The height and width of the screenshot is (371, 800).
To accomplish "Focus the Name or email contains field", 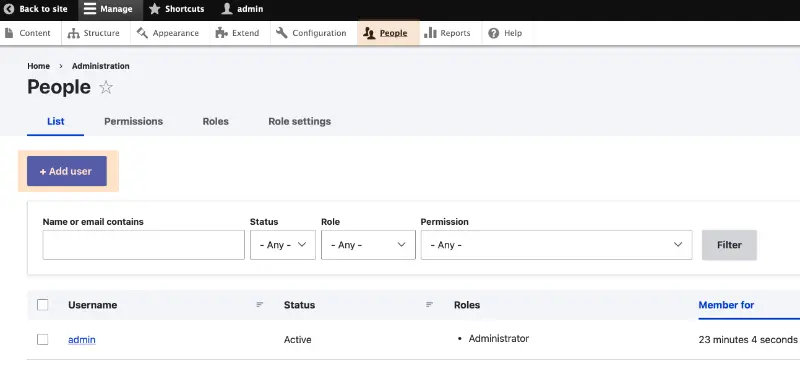I will (143, 245).
